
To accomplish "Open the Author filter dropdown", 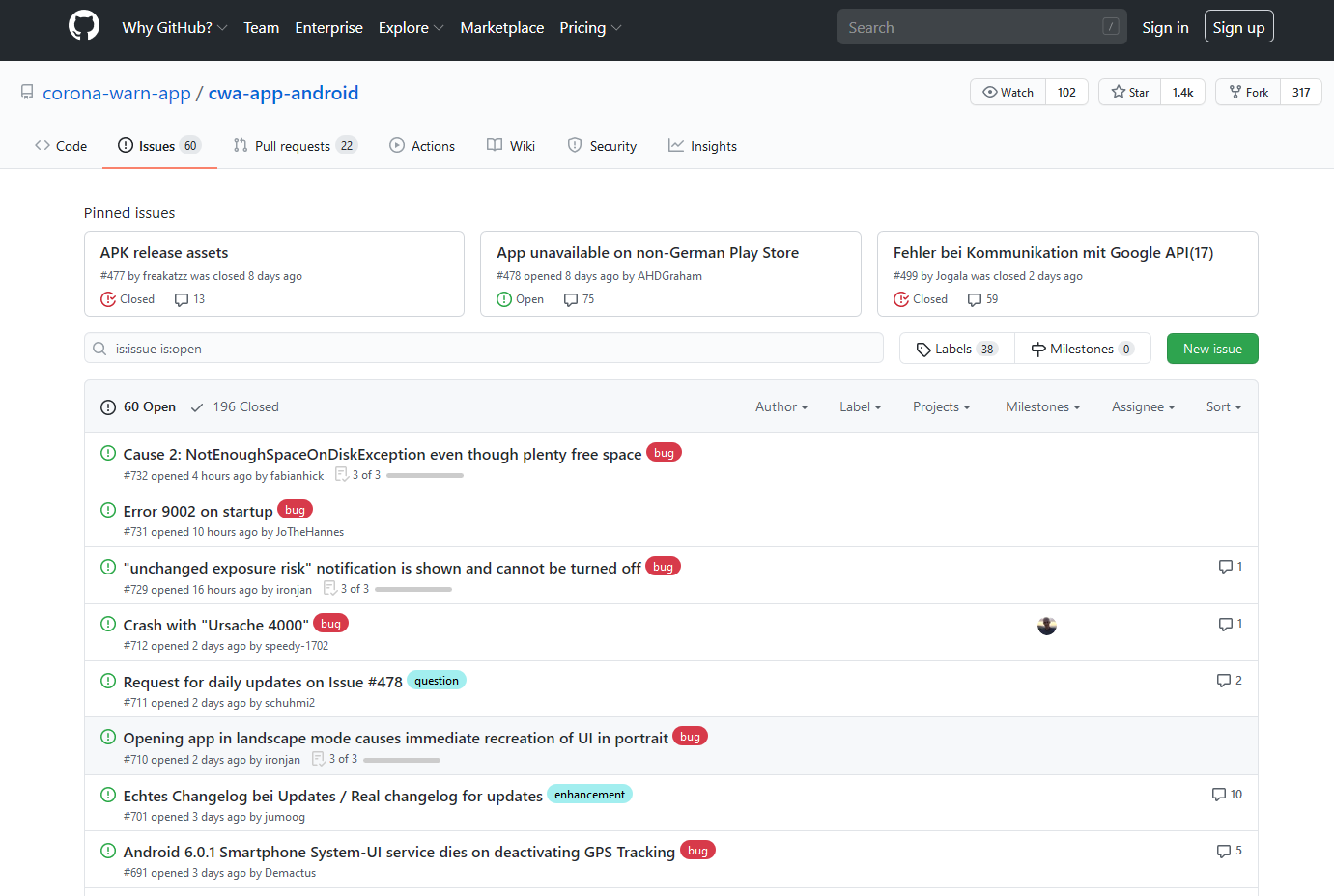I will 781,406.
